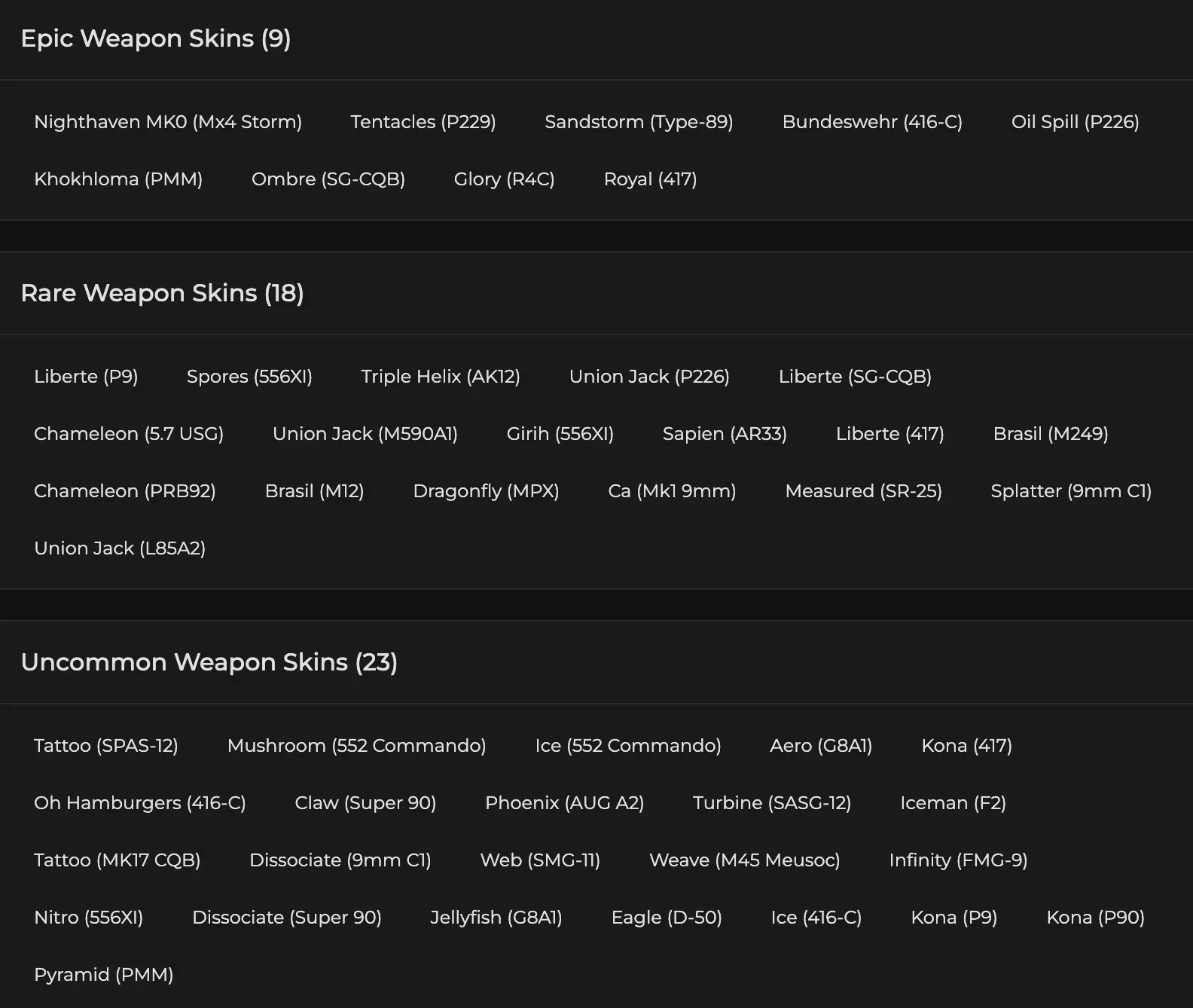Select Triple Helix (AK12) rare skin

tap(441, 377)
